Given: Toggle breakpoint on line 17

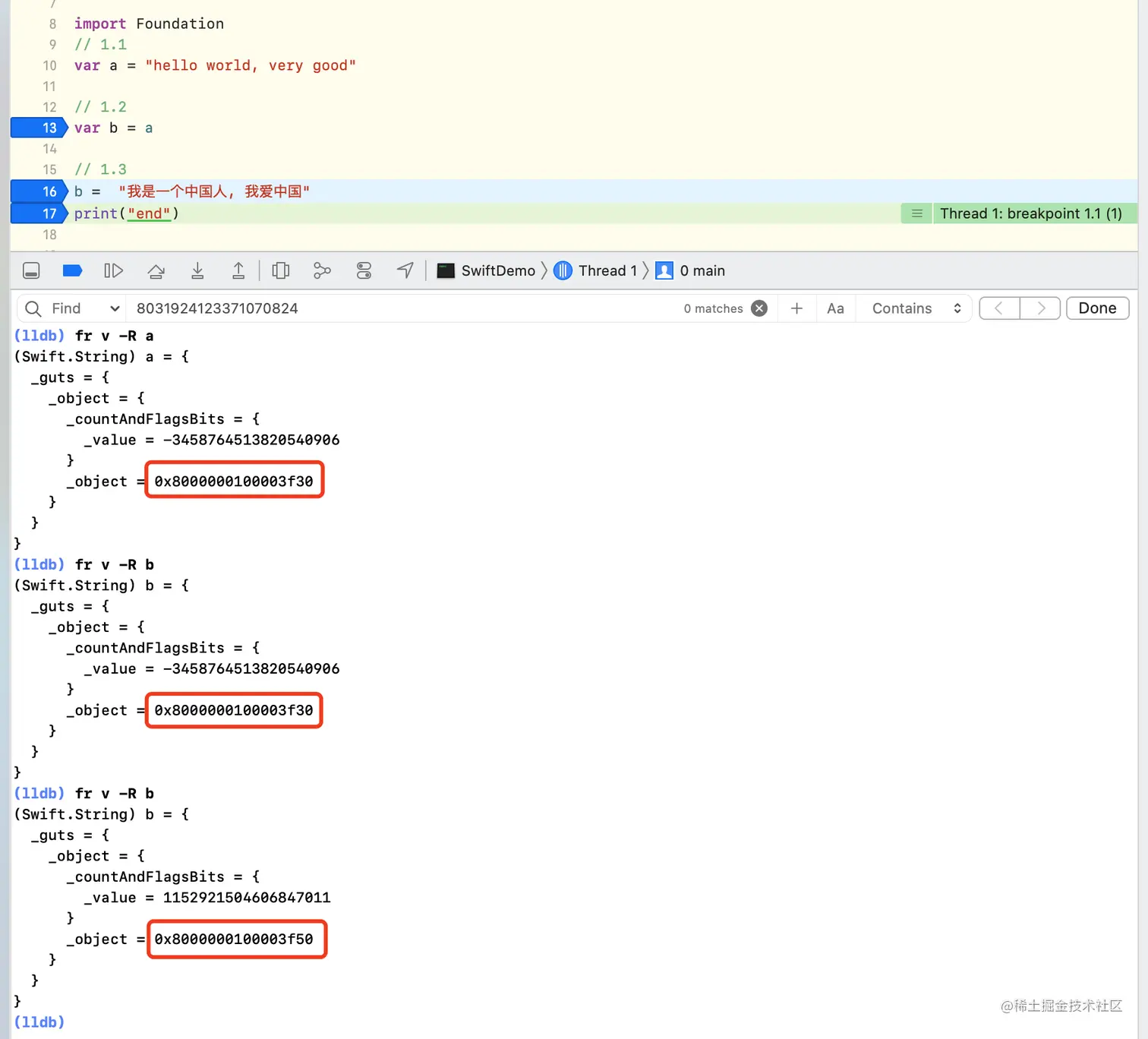Looking at the screenshot, I should point(39,213).
